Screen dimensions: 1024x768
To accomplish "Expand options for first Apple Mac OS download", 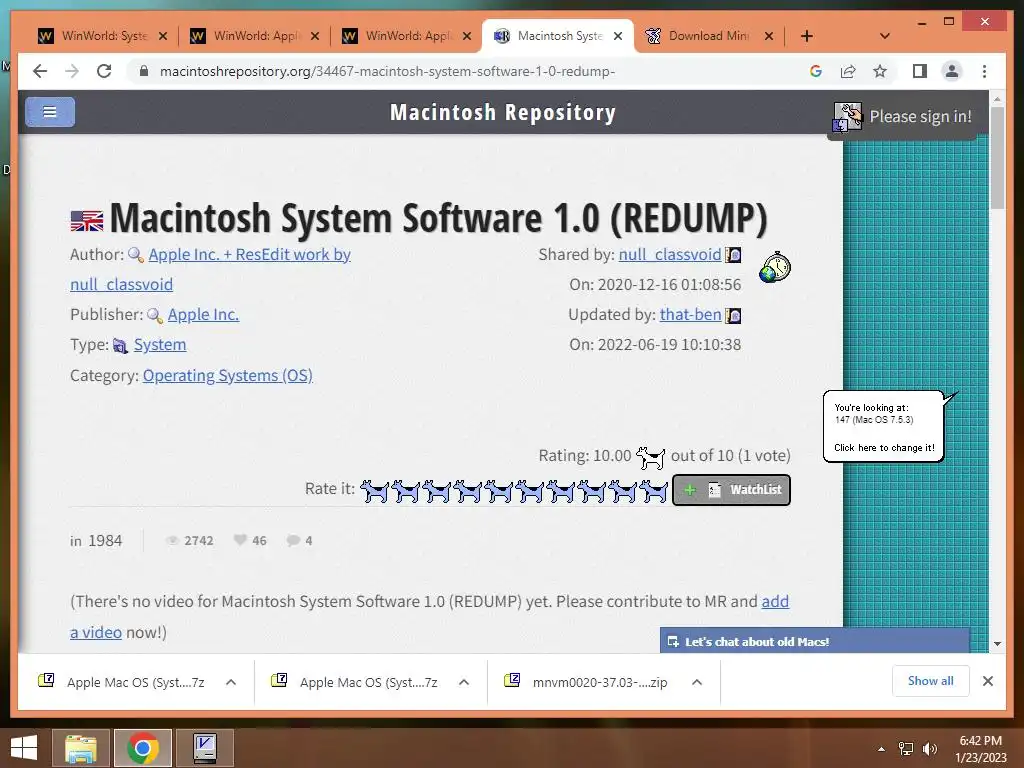I will [x=231, y=682].
